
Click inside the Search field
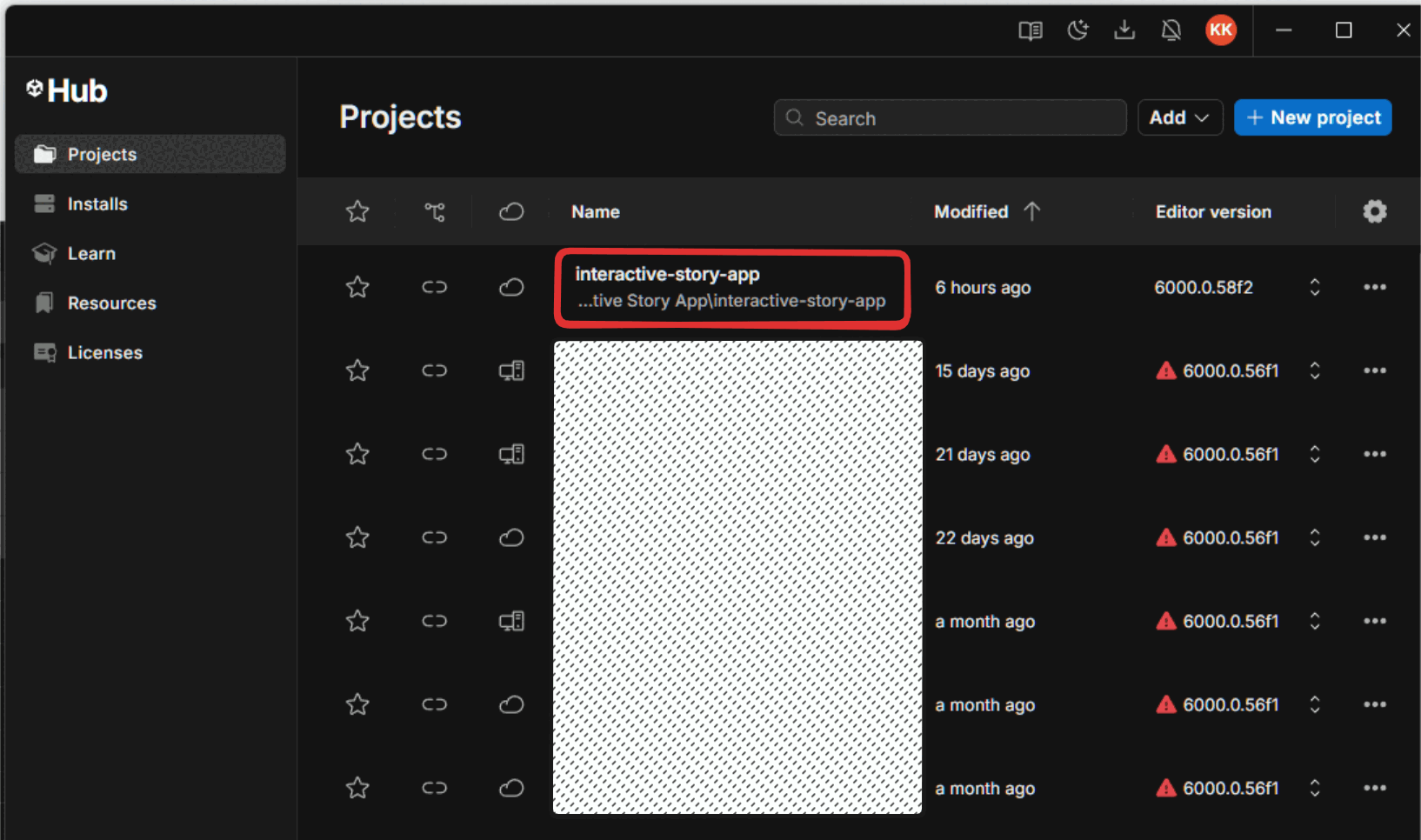pyautogui.click(x=949, y=117)
